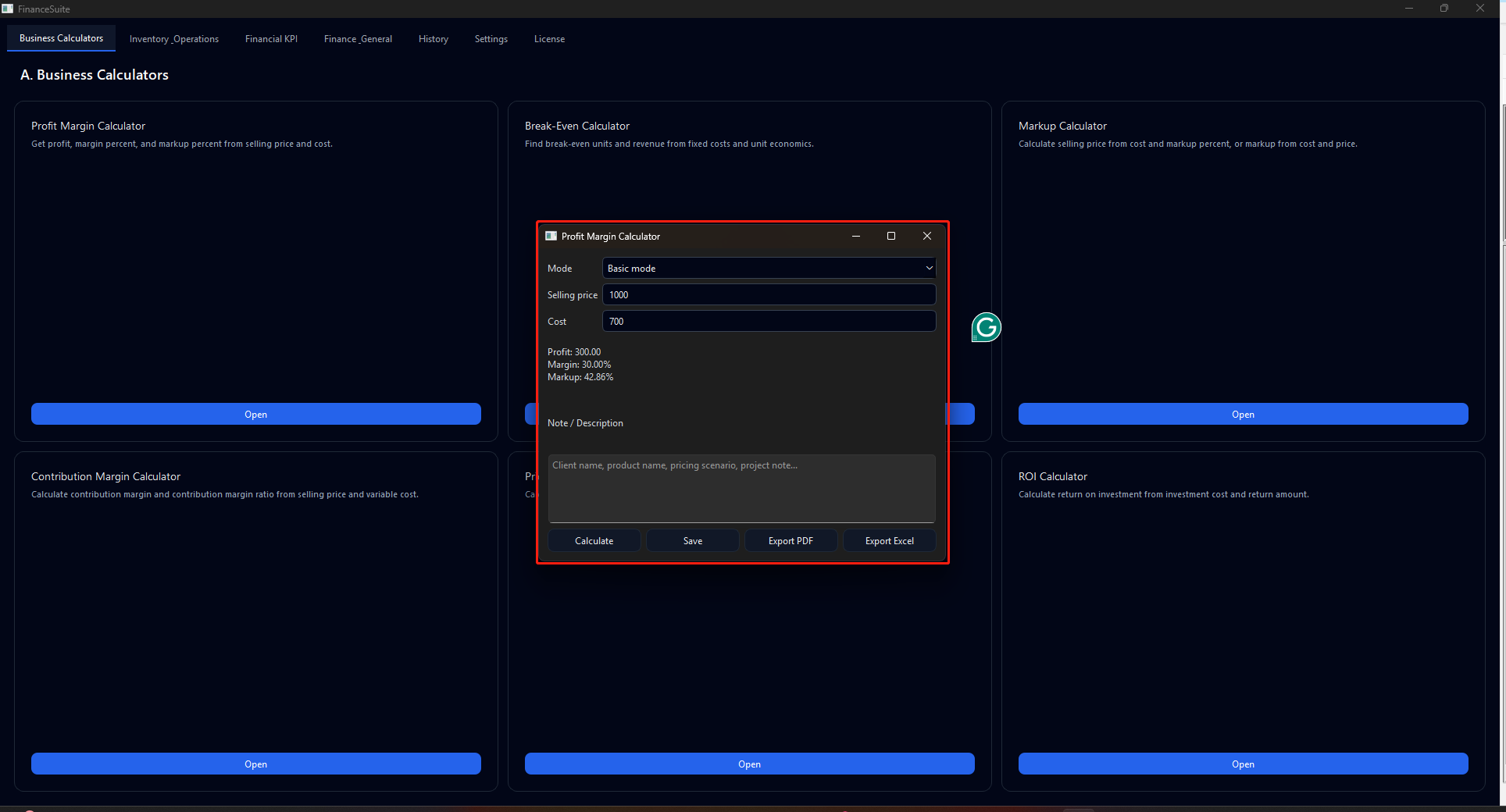Click the ROI Calculator card title
This screenshot has width=1506, height=812.
(1053, 476)
